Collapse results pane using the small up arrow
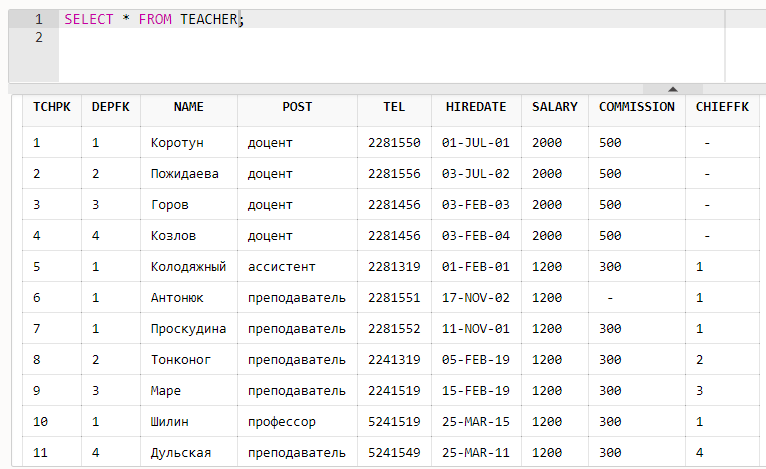This screenshot has height=469, width=766. pyautogui.click(x=673, y=89)
